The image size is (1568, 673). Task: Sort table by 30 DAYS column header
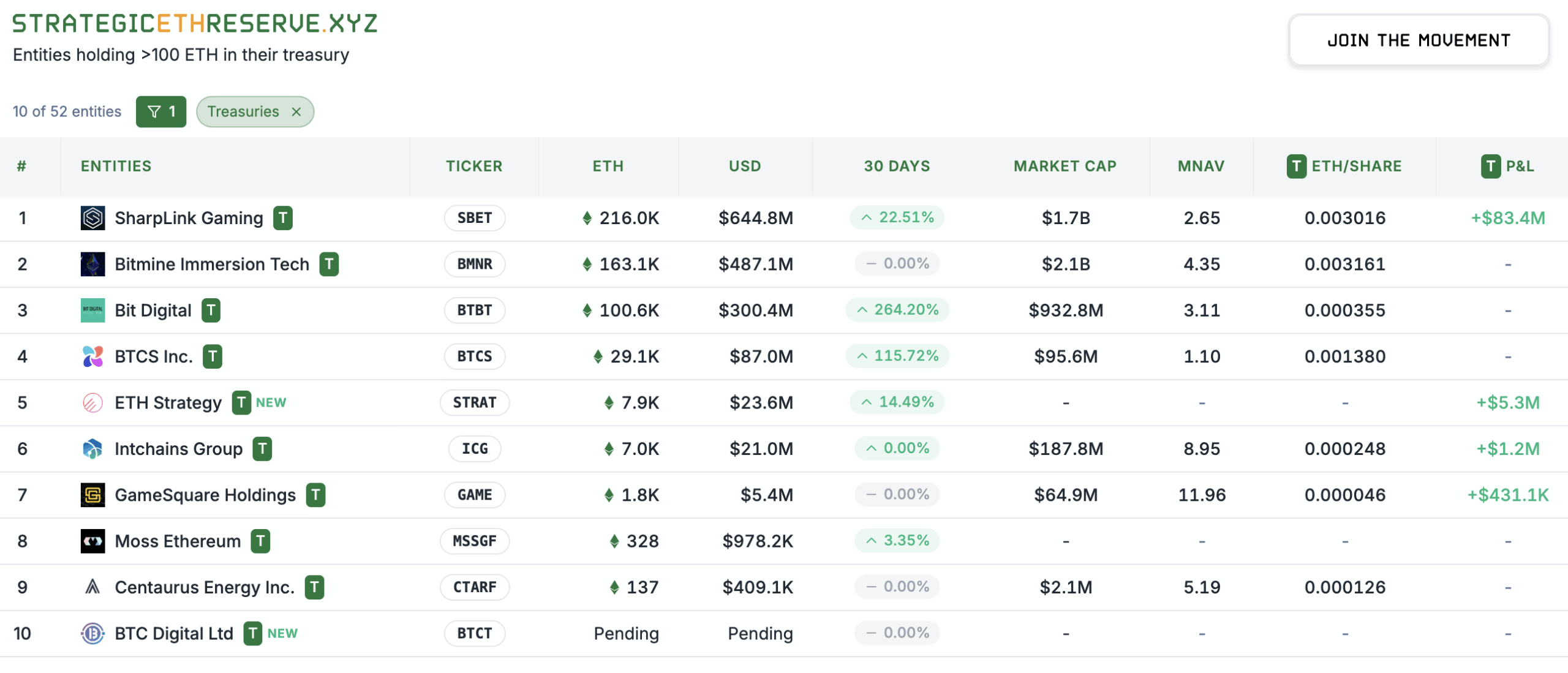[897, 166]
